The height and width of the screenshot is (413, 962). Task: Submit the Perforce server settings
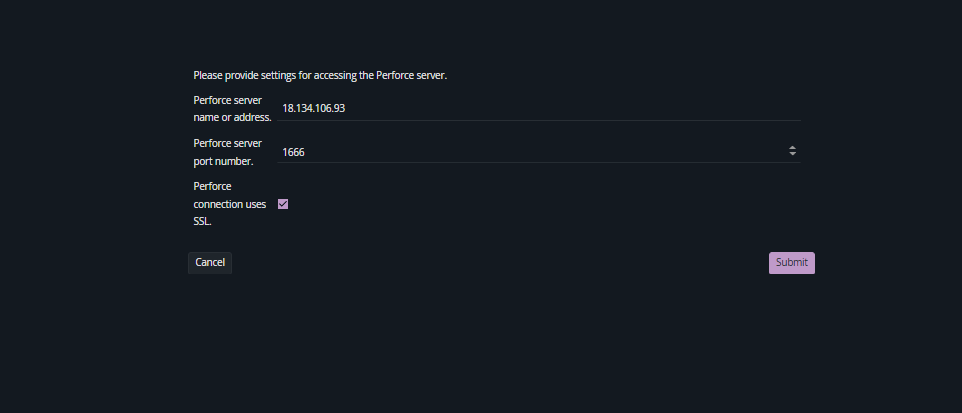(791, 263)
